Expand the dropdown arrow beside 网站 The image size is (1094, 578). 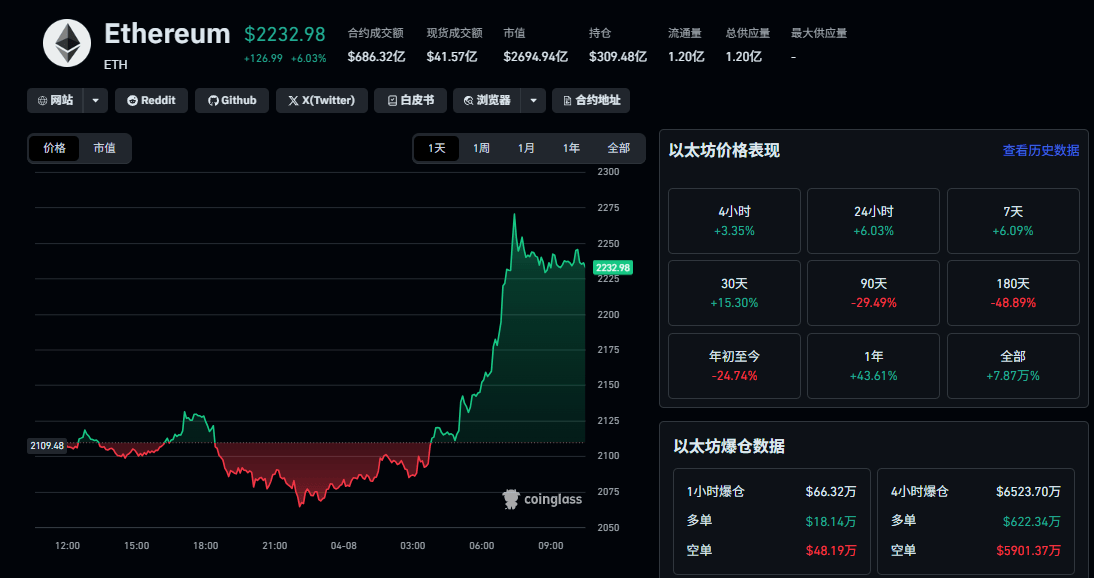point(95,100)
